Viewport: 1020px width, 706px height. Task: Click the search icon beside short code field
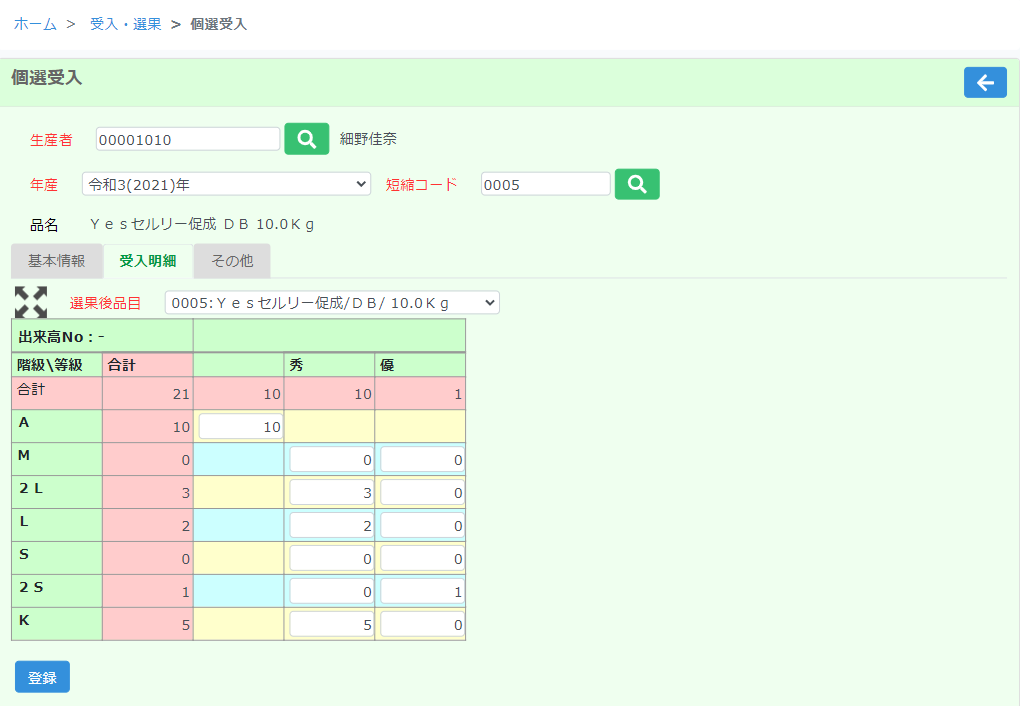click(x=636, y=184)
